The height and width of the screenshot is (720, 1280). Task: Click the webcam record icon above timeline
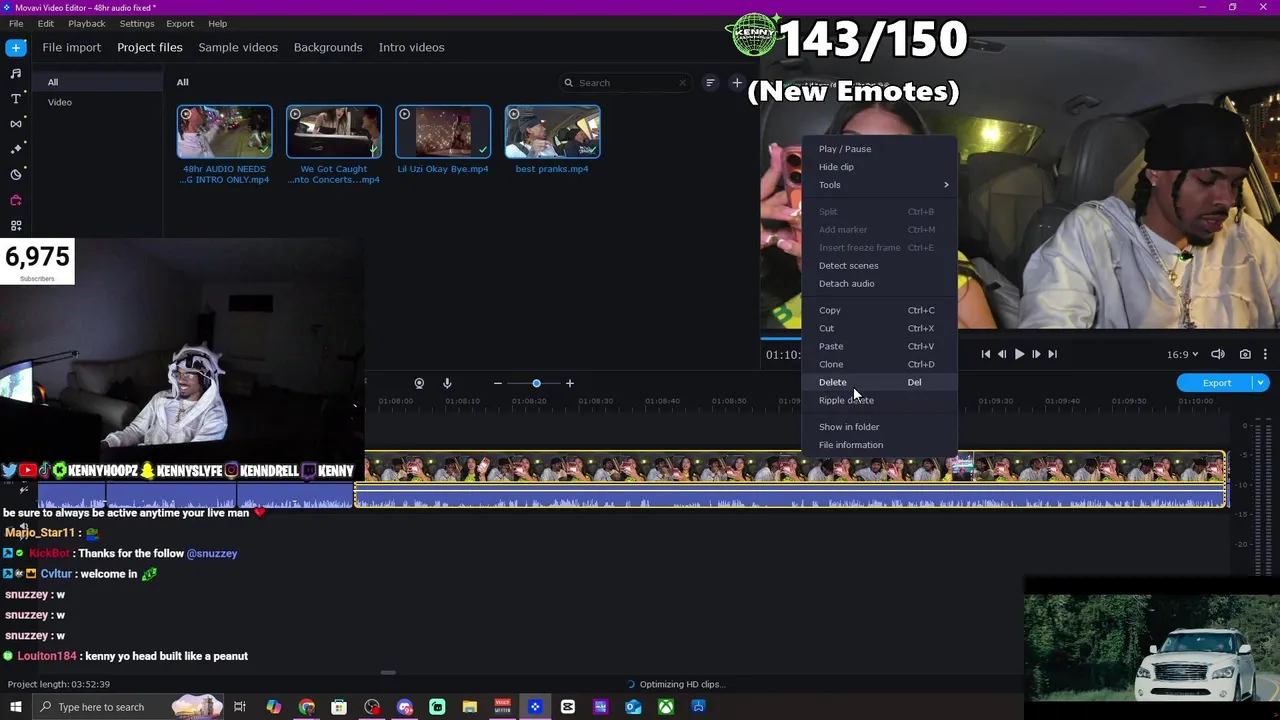point(419,383)
